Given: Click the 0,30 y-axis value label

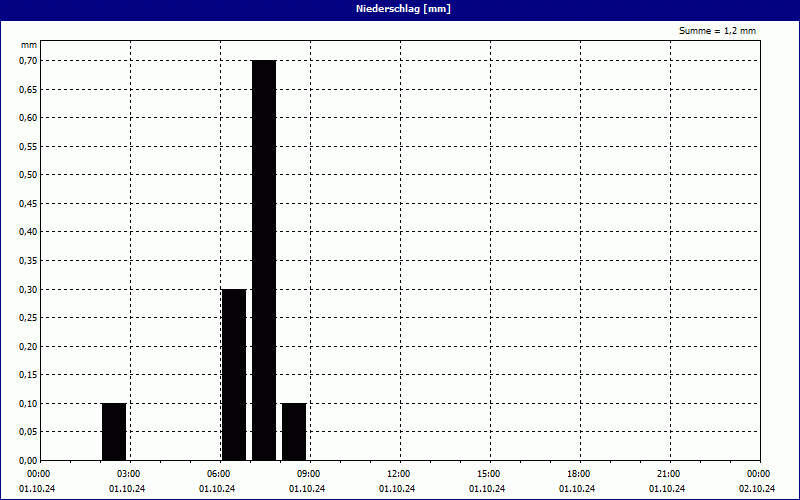Looking at the screenshot, I should pyautogui.click(x=27, y=290).
